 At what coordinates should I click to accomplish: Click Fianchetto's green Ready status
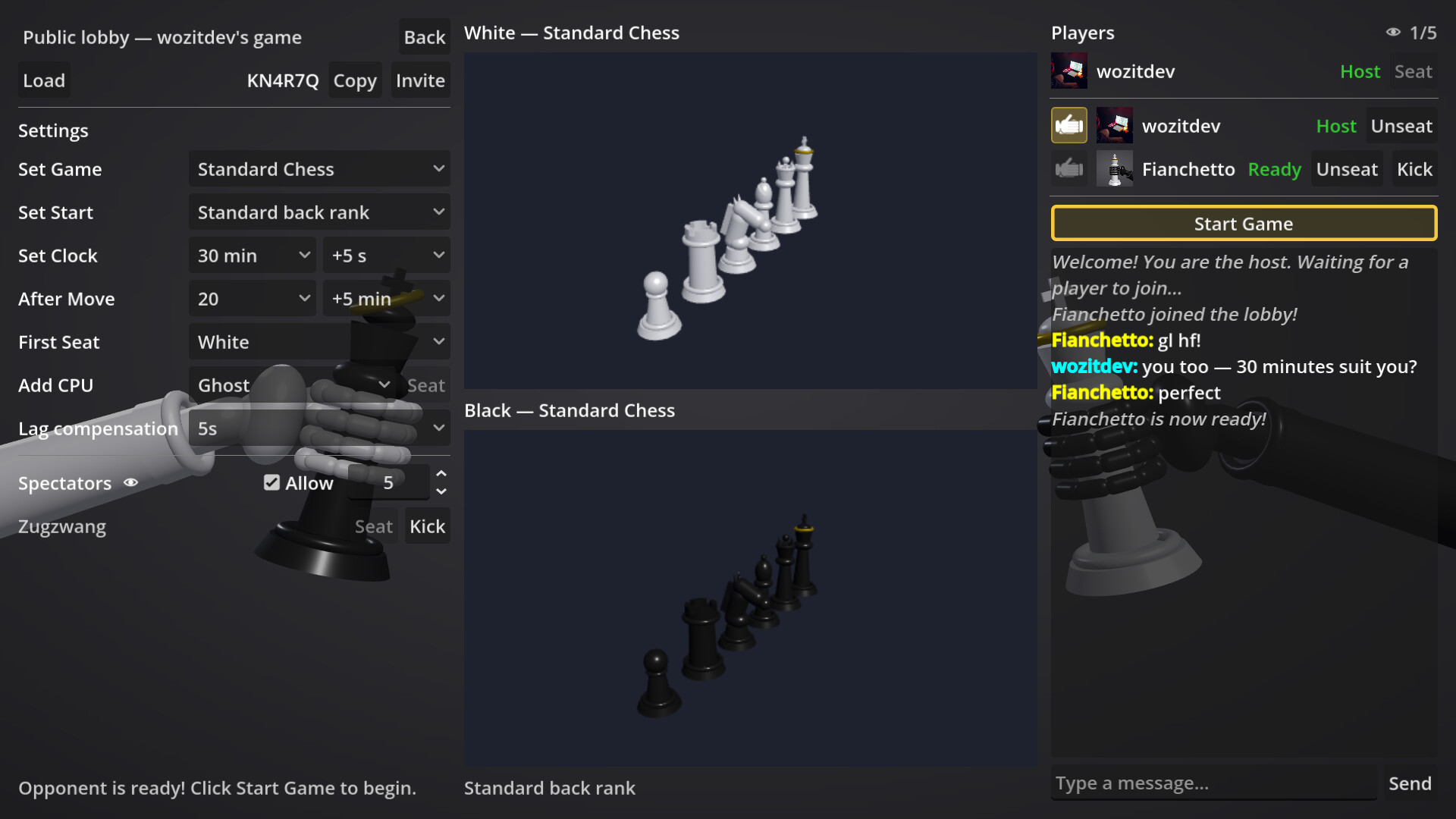pos(1275,169)
